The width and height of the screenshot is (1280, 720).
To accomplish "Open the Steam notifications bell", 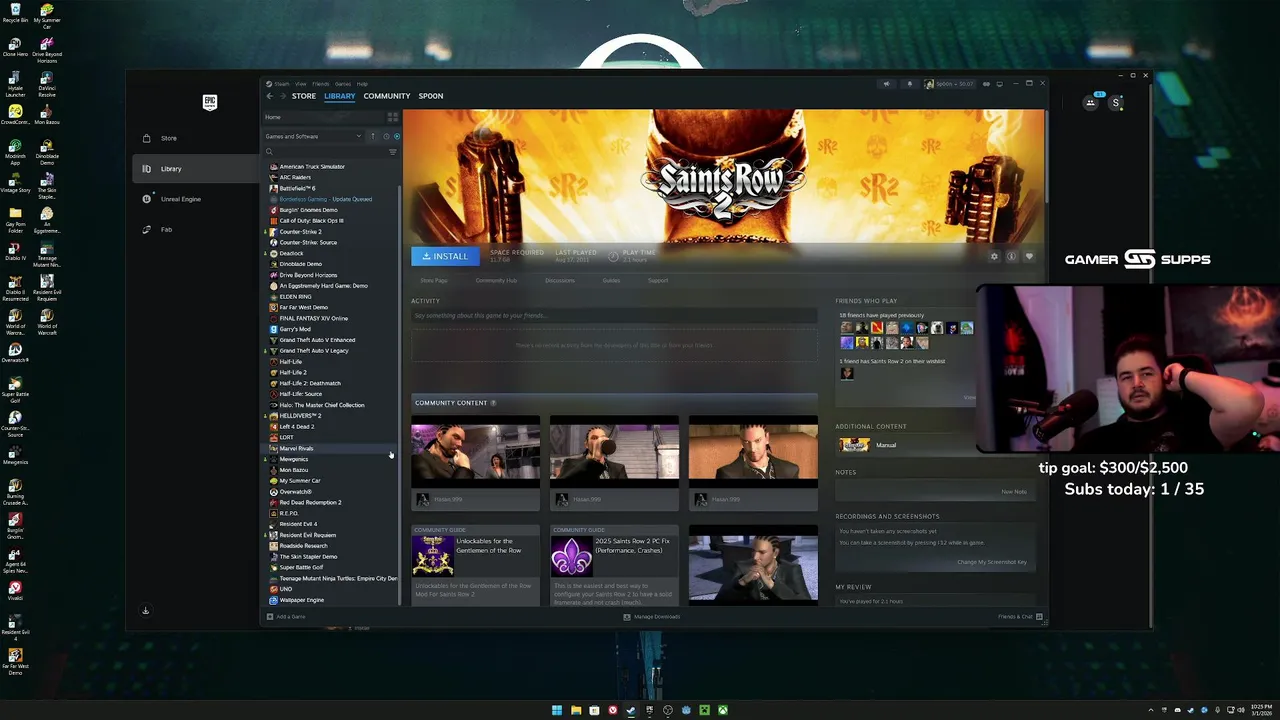I will [x=909, y=84].
